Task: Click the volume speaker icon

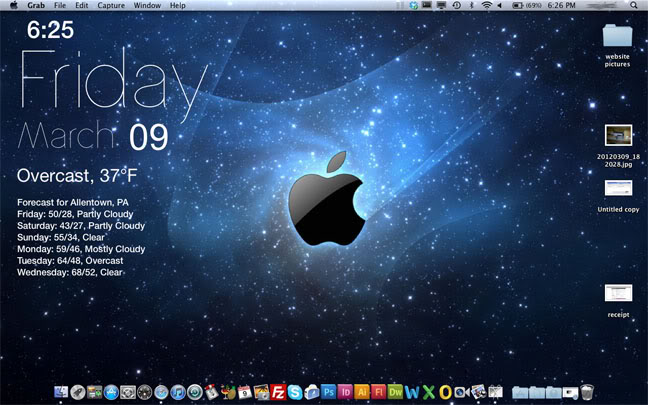Action: [x=499, y=5]
